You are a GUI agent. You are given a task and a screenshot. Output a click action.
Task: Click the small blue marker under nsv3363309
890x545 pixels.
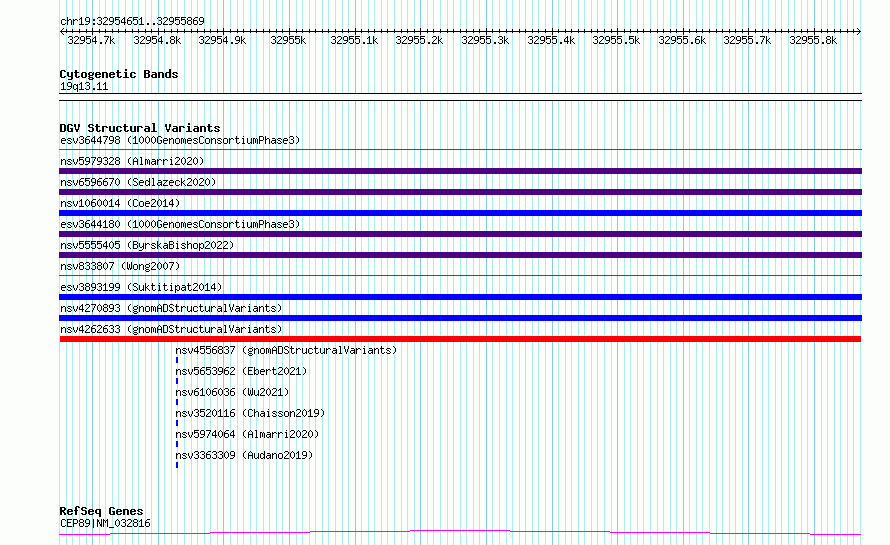click(177, 465)
